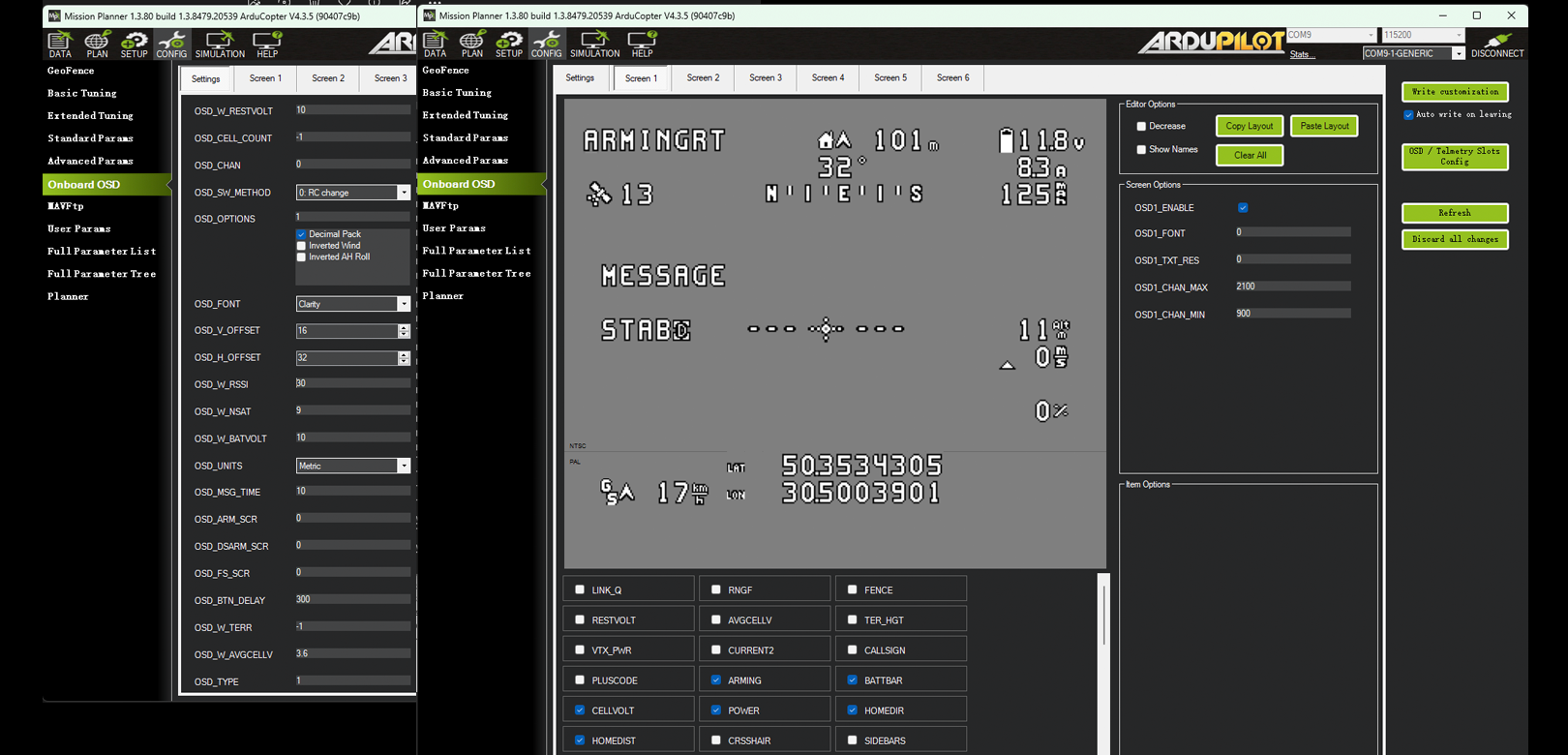Enable the FENCE item checkbox

853,589
